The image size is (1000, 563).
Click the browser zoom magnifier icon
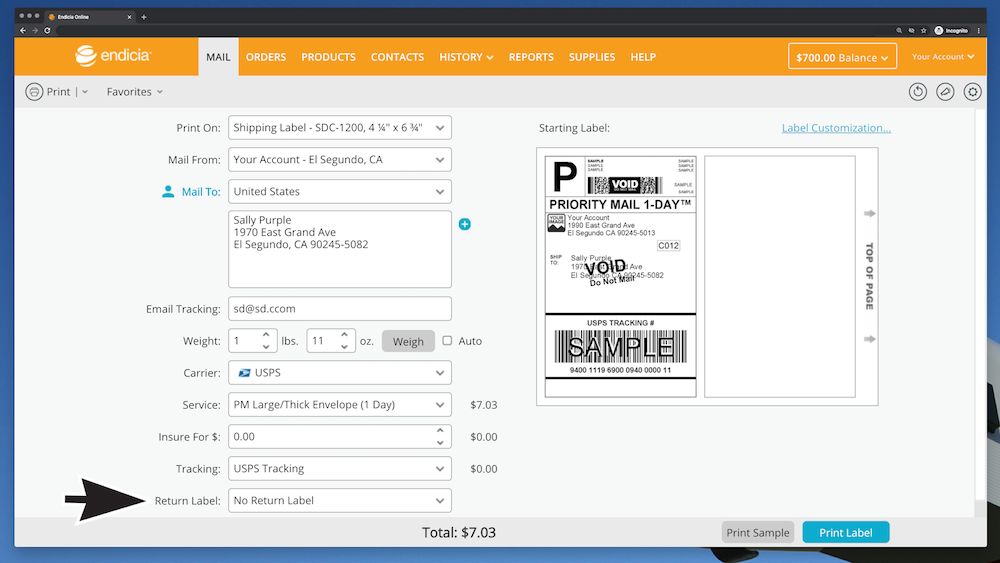[899, 31]
